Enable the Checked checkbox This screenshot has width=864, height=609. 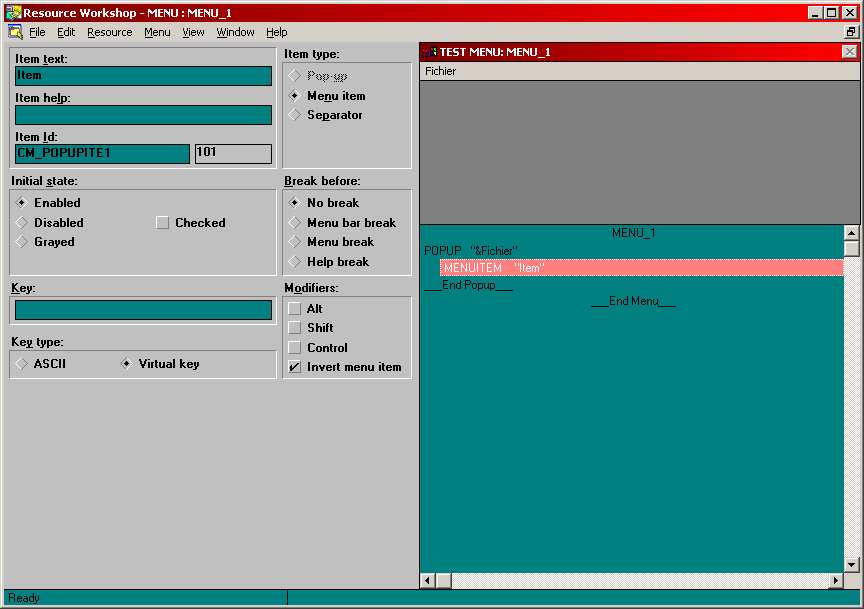click(163, 223)
